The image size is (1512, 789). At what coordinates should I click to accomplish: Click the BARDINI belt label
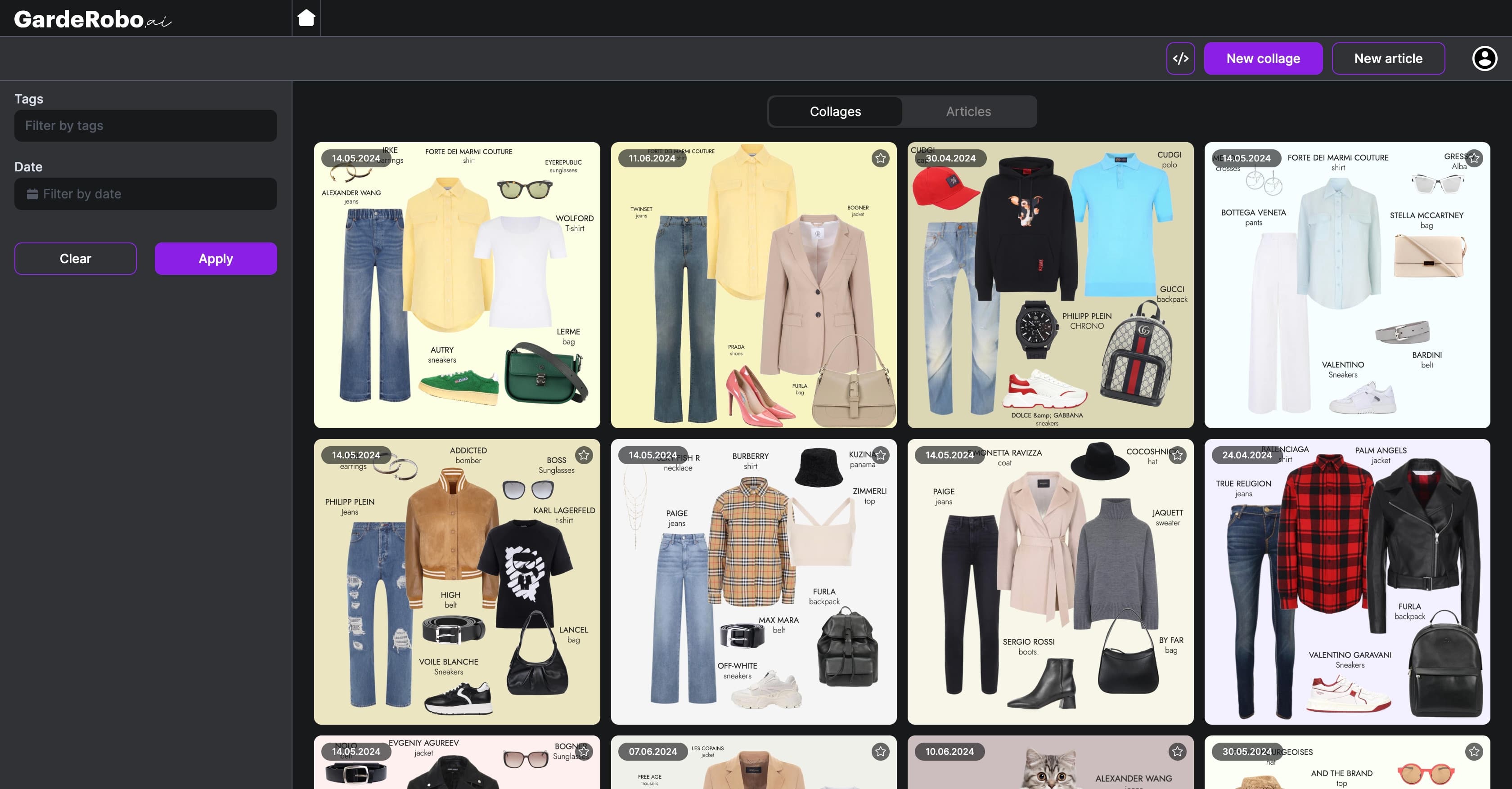[1426, 359]
